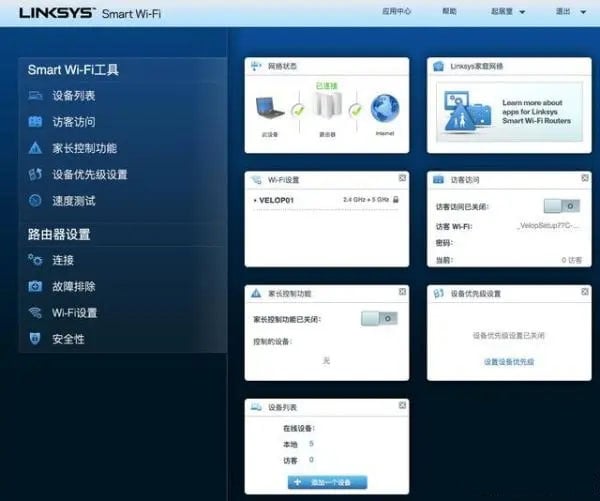Click the 故障排除 first-aid icon
This screenshot has height=501, width=600.
(35, 286)
